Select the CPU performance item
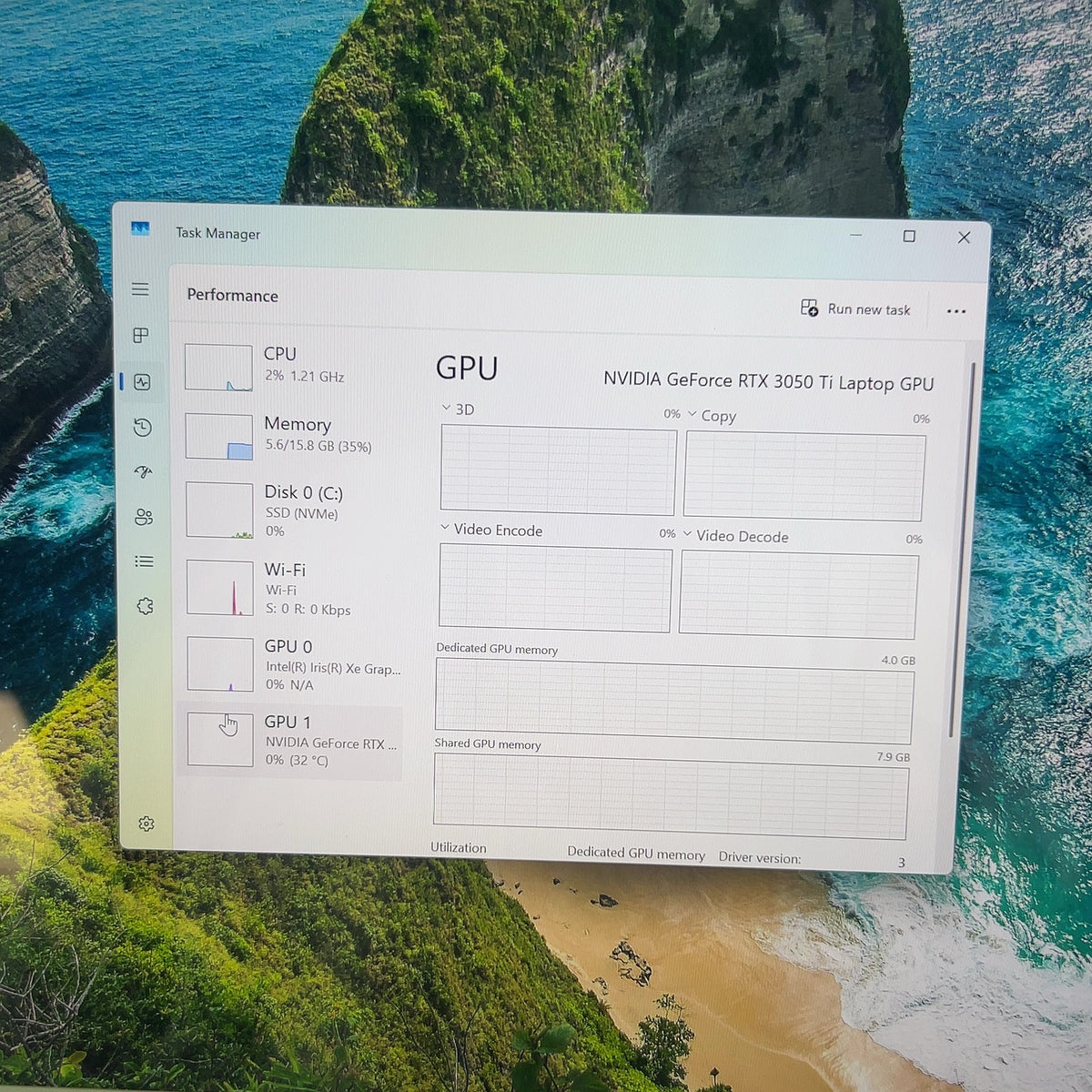This screenshot has height=1092, width=1092. (x=293, y=366)
